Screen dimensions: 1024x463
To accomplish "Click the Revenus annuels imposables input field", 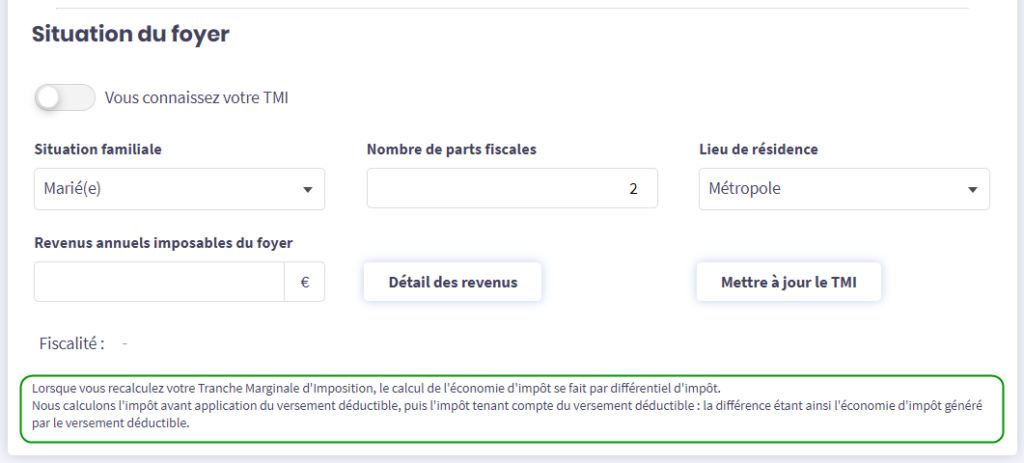I will click(x=159, y=282).
